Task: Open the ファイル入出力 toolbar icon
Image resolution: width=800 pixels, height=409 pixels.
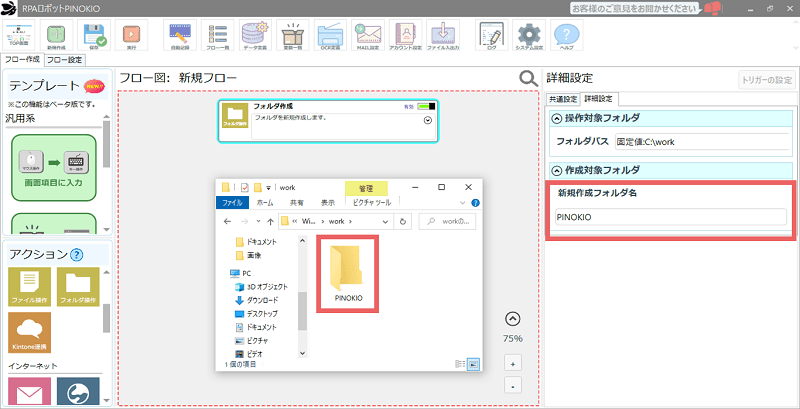Action: (443, 35)
